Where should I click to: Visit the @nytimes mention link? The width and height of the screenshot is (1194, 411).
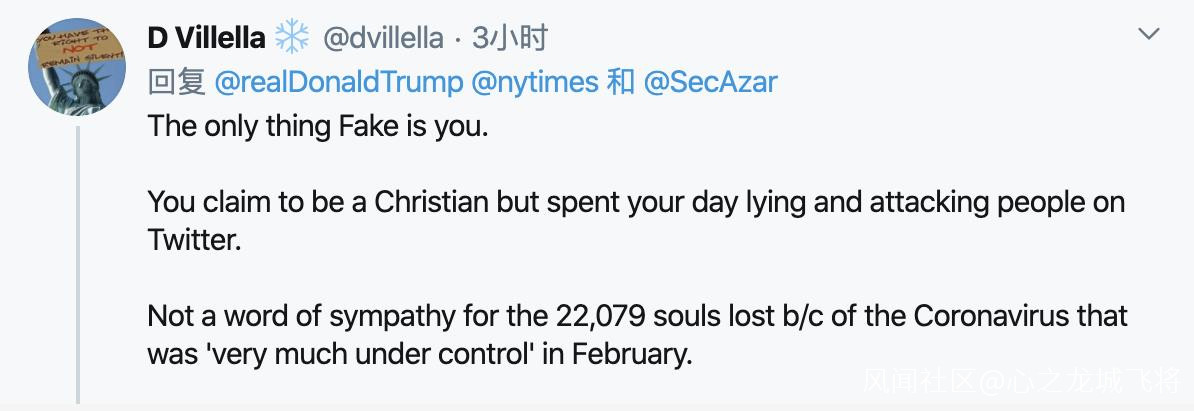534,82
